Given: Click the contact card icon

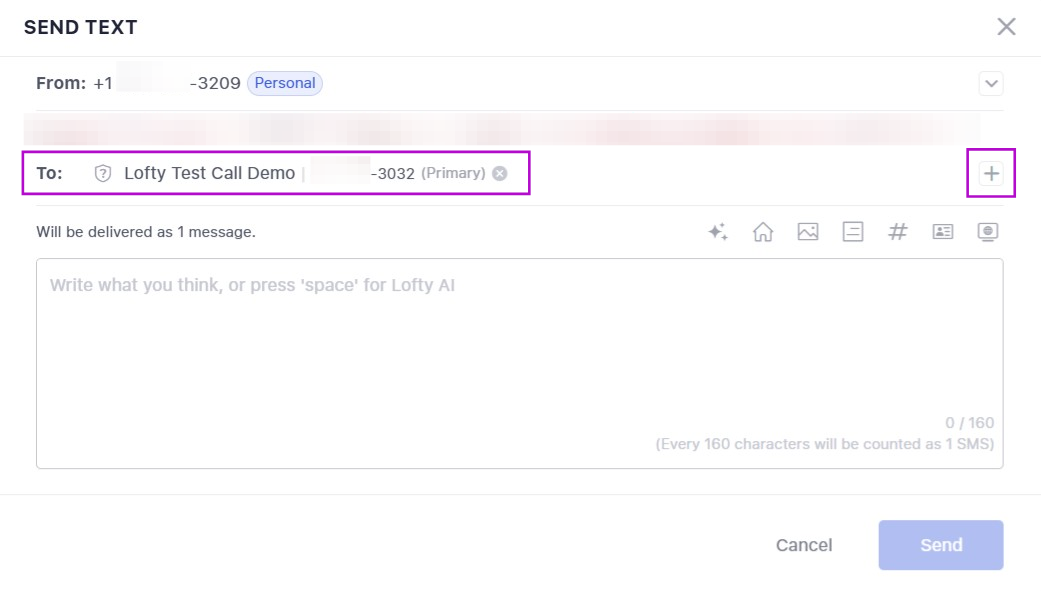Looking at the screenshot, I should coord(943,232).
